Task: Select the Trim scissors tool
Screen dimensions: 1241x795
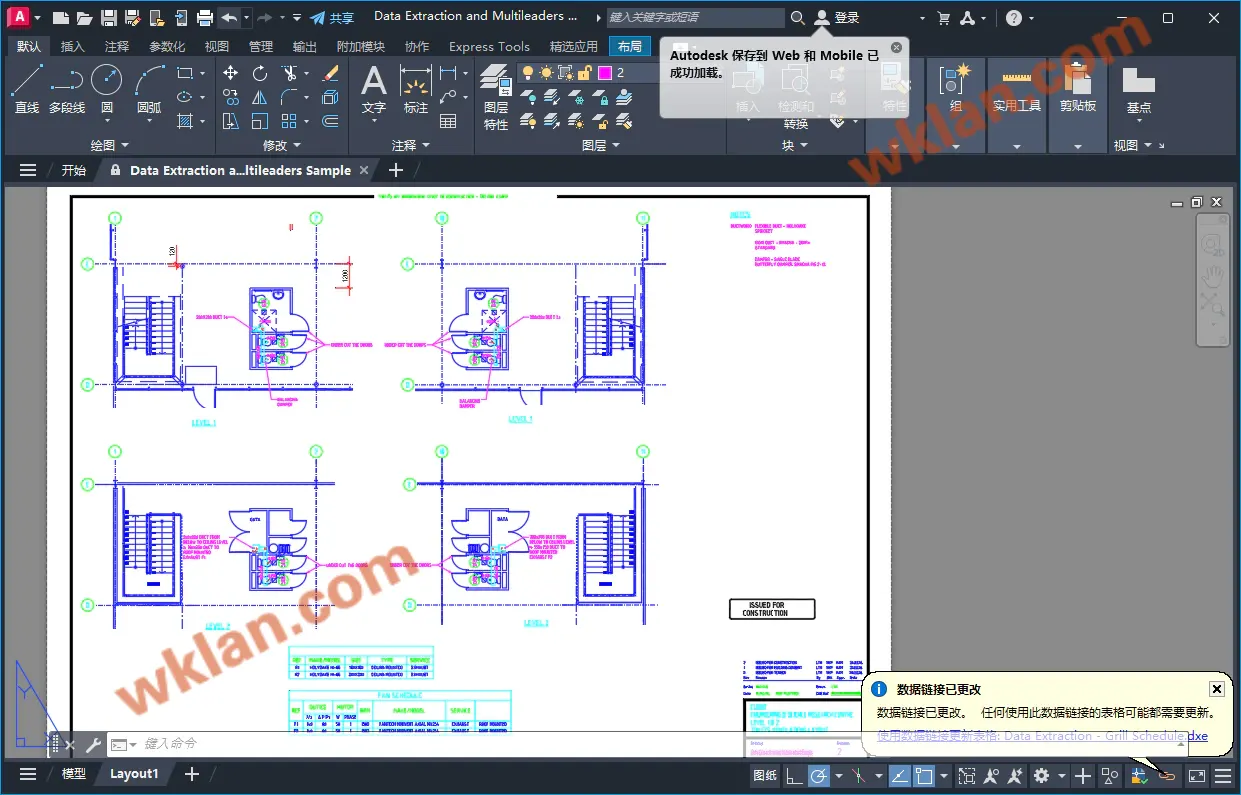Action: tap(289, 73)
